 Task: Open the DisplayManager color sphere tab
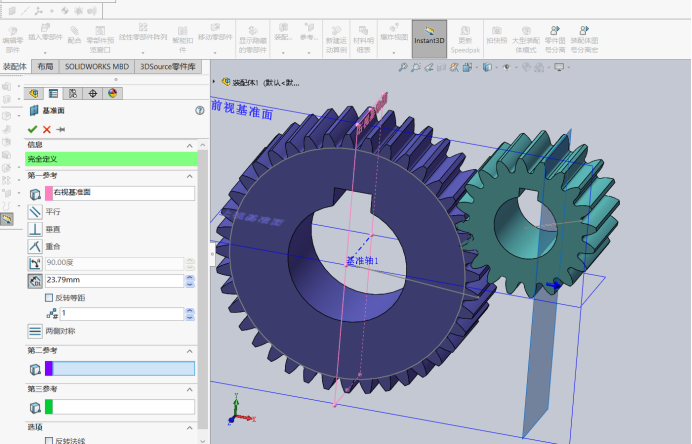[113, 93]
